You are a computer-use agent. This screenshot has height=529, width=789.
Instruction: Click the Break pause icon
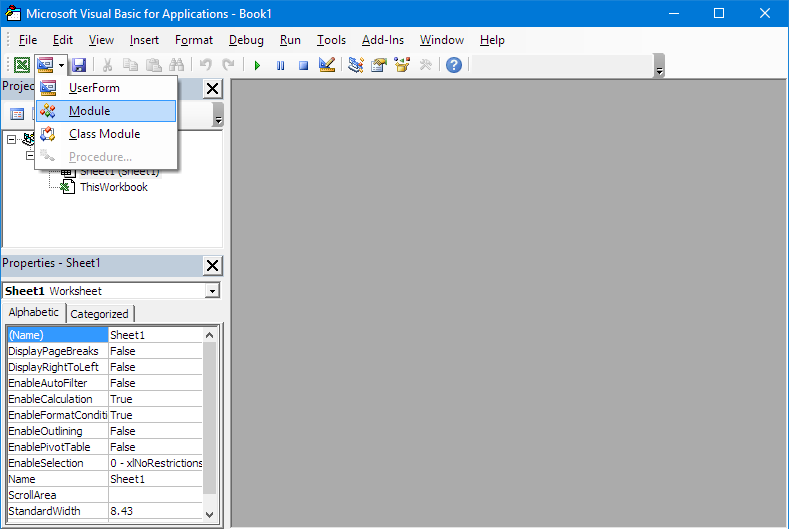pyautogui.click(x=280, y=65)
